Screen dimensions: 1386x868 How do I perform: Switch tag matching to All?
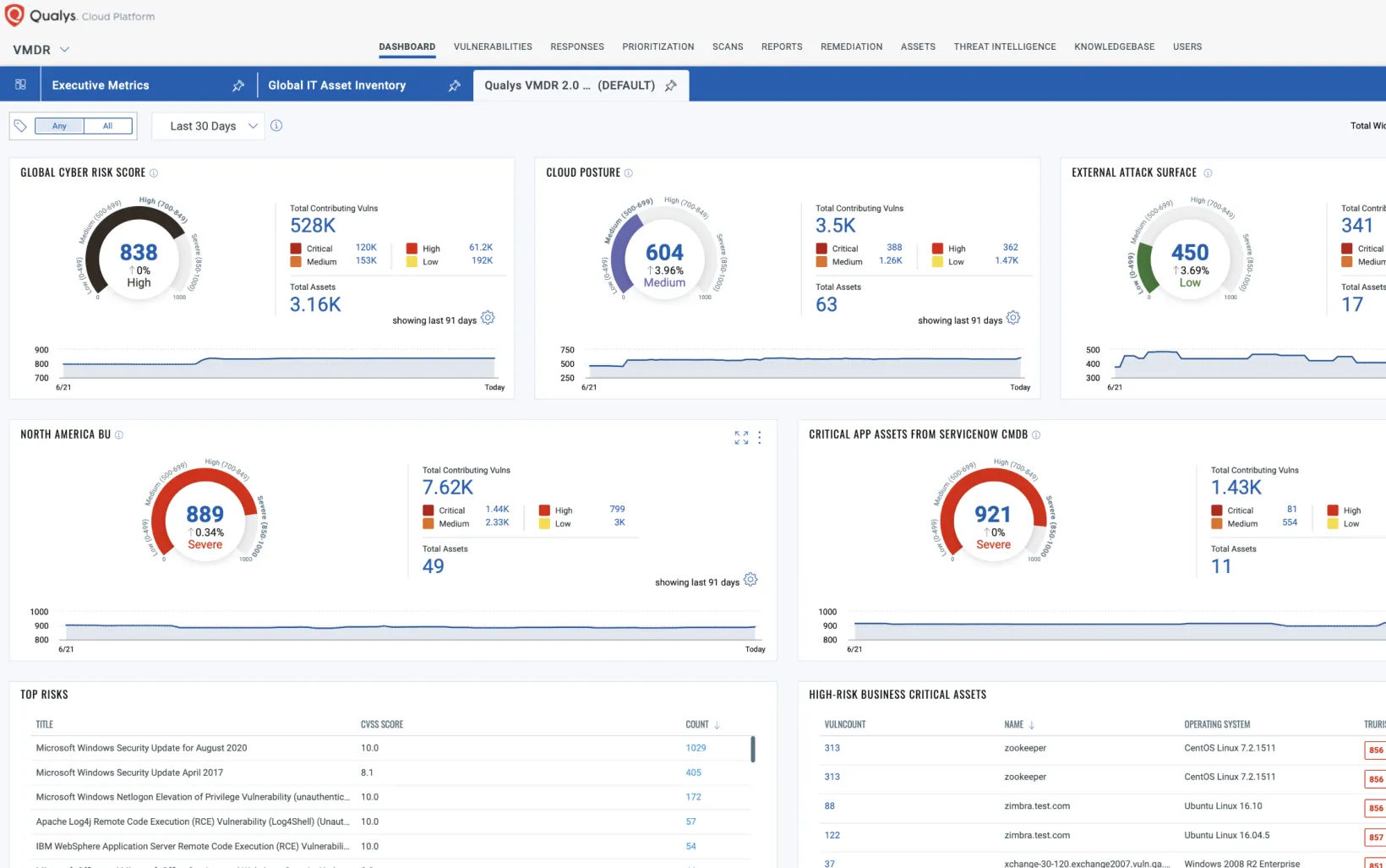pyautogui.click(x=107, y=125)
